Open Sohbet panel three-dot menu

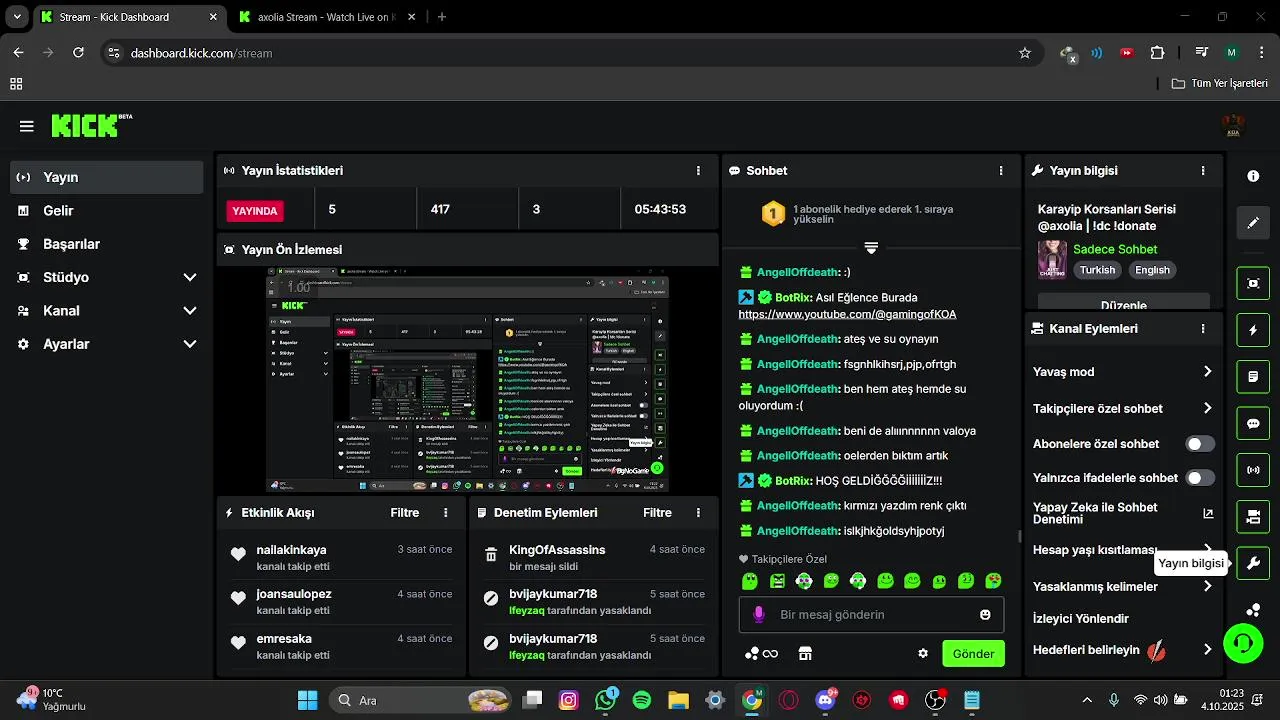pyautogui.click(x=1001, y=171)
